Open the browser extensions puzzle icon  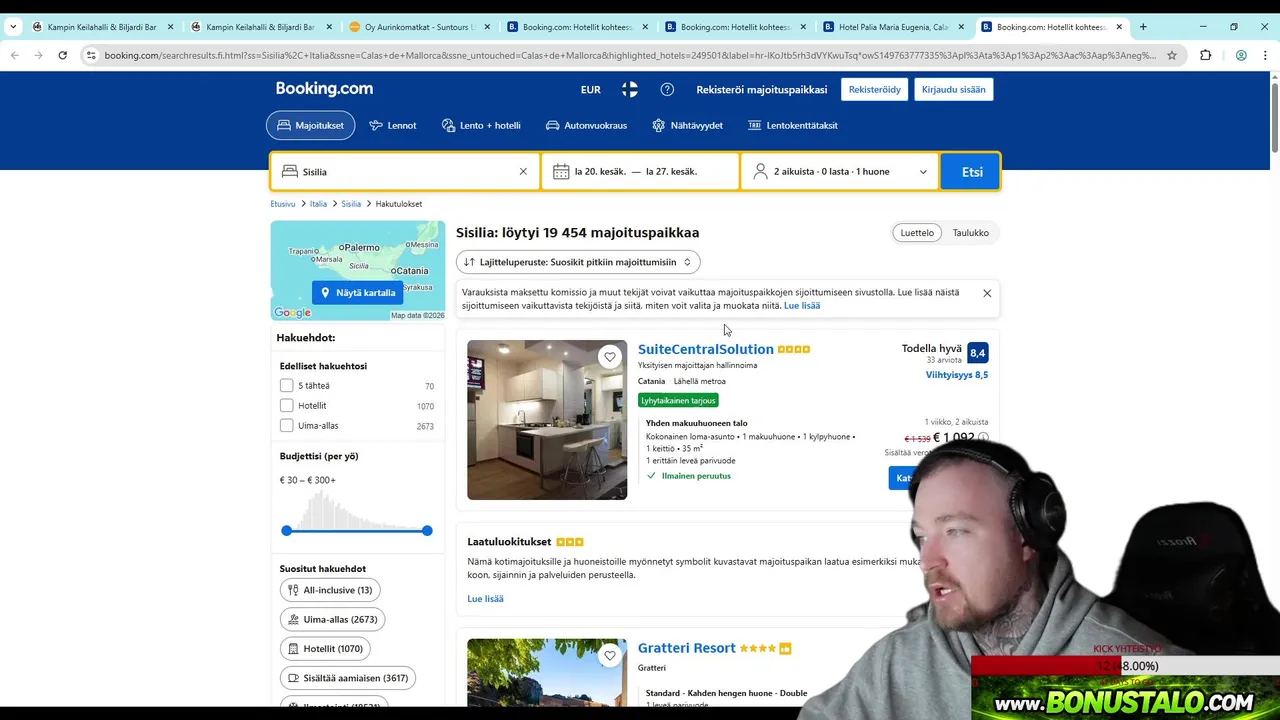click(x=1205, y=55)
